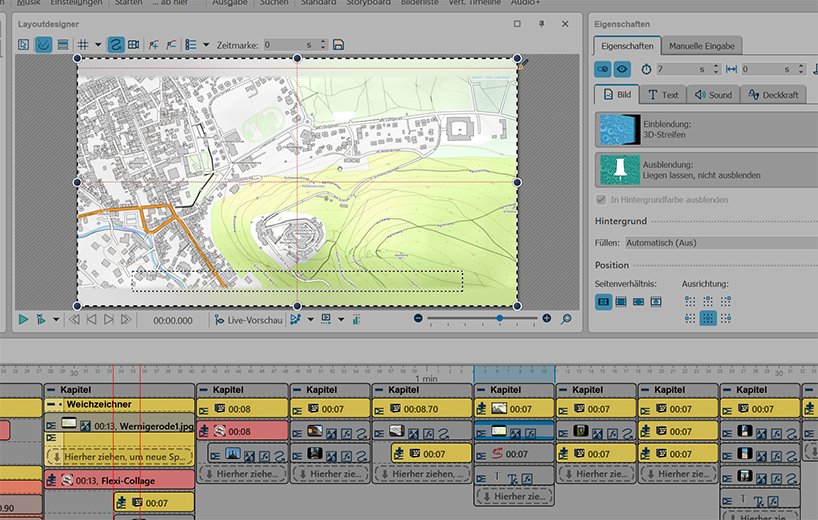This screenshot has width=818, height=520.
Task: Switch to the Manuelle Eingabe tab
Action: point(701,45)
